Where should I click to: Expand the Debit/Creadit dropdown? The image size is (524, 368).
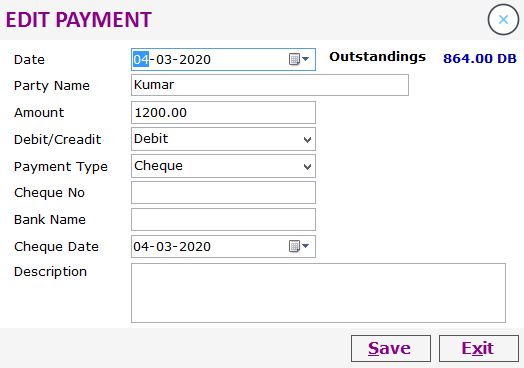(307, 139)
